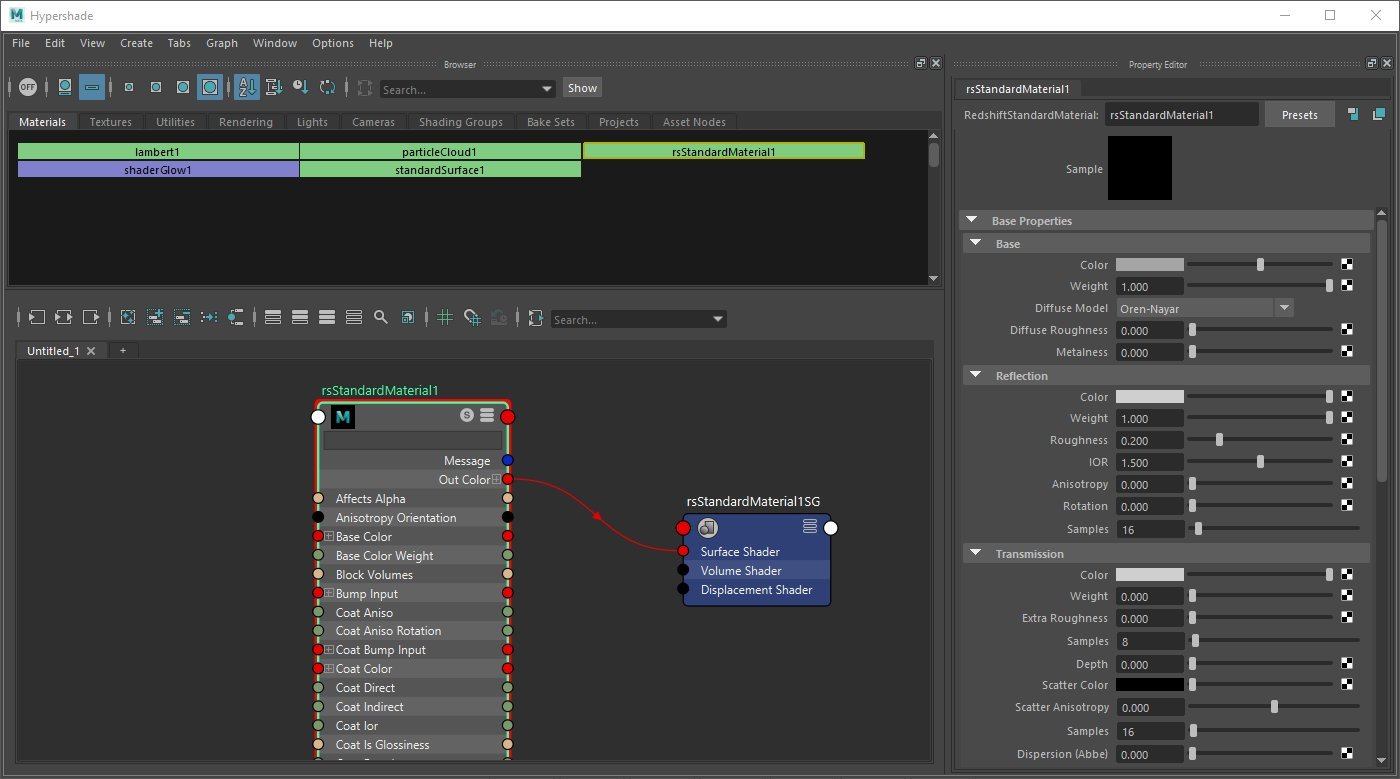
Task: Select the lambert1 material
Action: pyautogui.click(x=158, y=152)
